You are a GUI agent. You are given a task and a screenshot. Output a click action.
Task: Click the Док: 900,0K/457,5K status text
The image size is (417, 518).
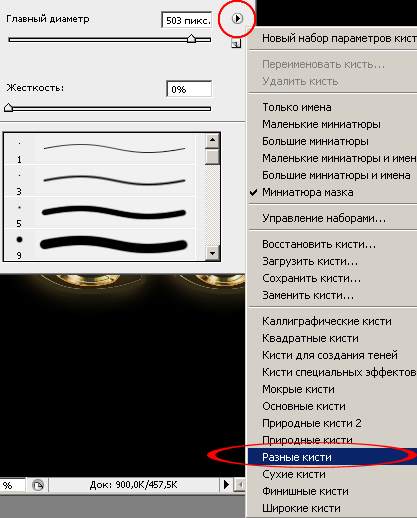pyautogui.click(x=133, y=485)
